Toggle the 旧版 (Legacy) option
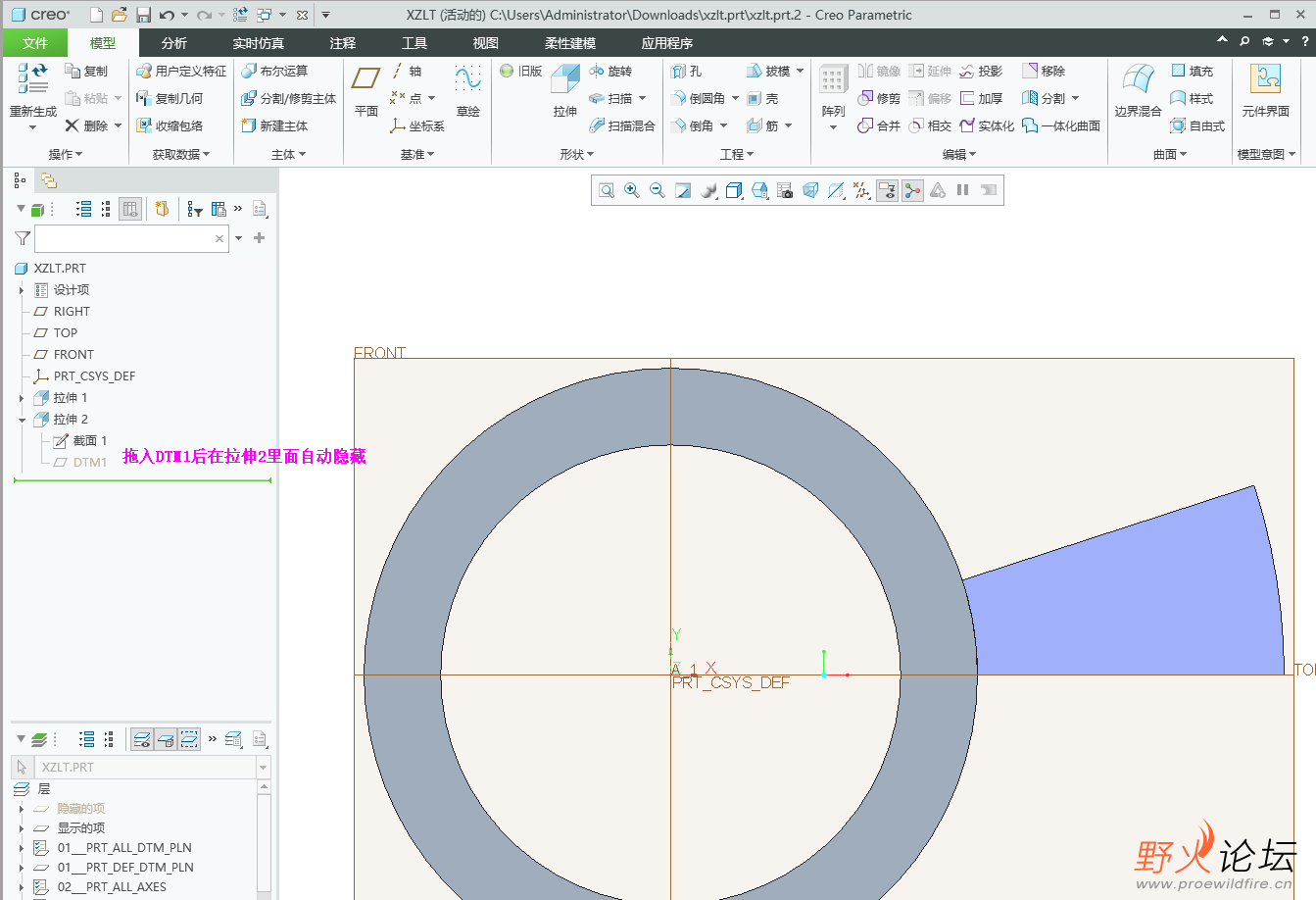1316x900 pixels. tap(520, 71)
